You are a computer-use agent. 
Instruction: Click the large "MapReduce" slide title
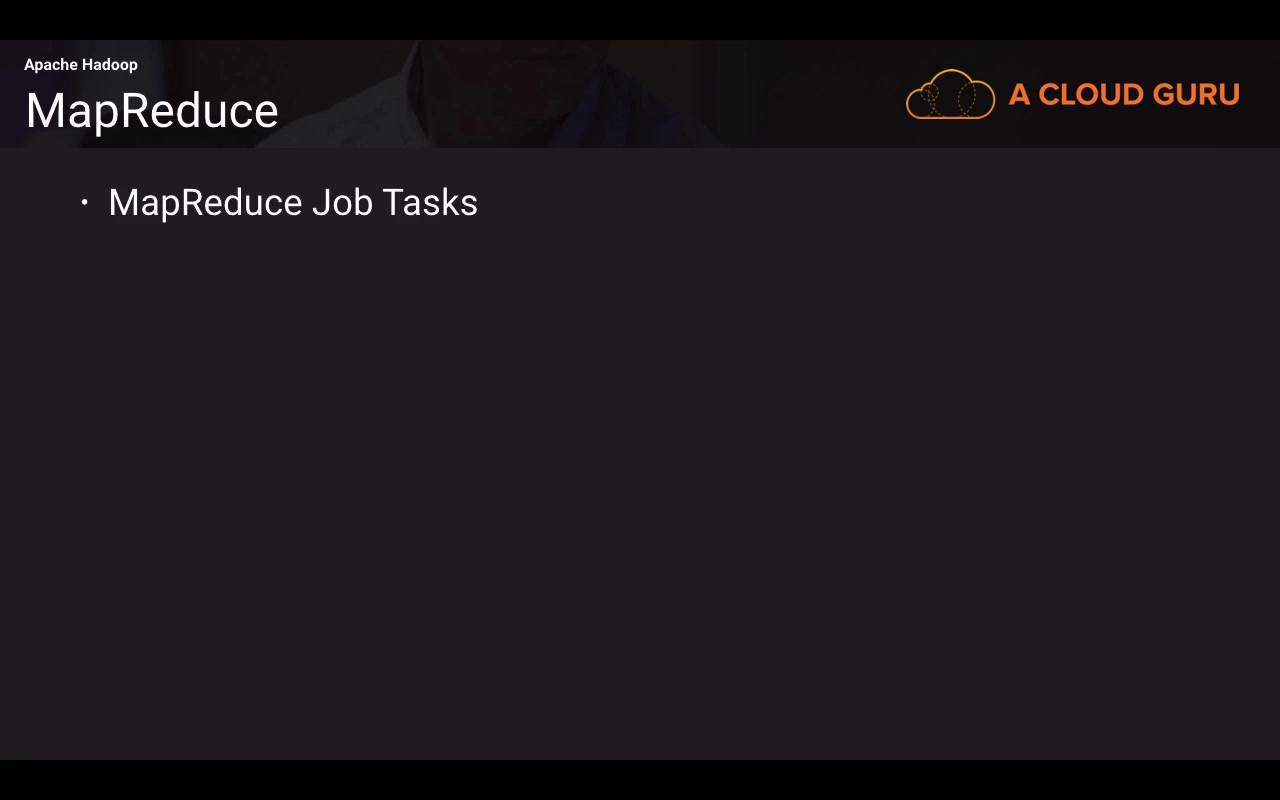(x=152, y=111)
